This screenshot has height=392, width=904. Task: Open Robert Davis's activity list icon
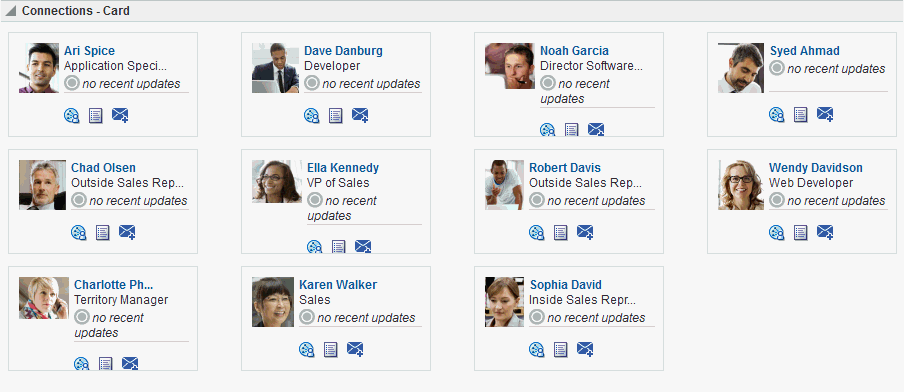click(x=561, y=233)
